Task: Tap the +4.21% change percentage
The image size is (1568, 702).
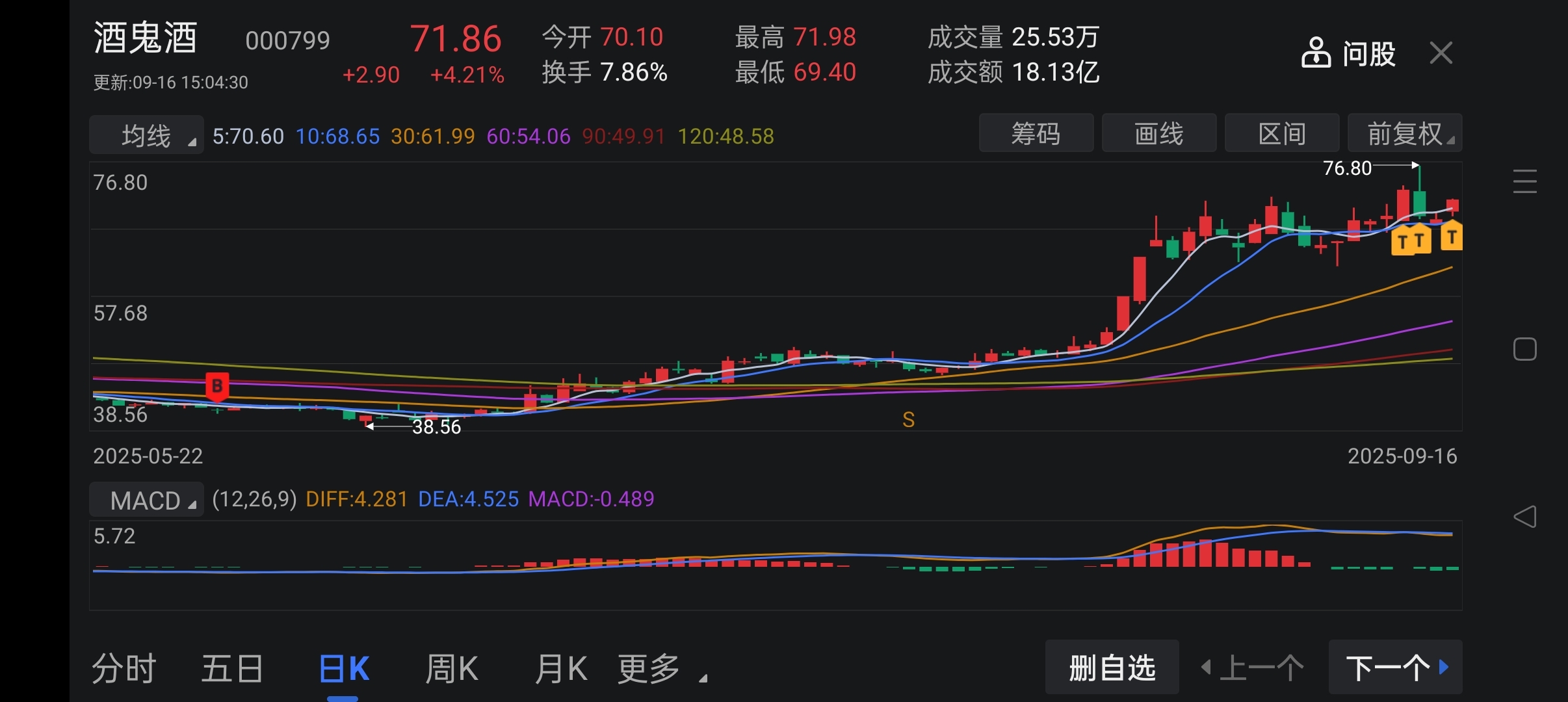Action: [x=467, y=75]
